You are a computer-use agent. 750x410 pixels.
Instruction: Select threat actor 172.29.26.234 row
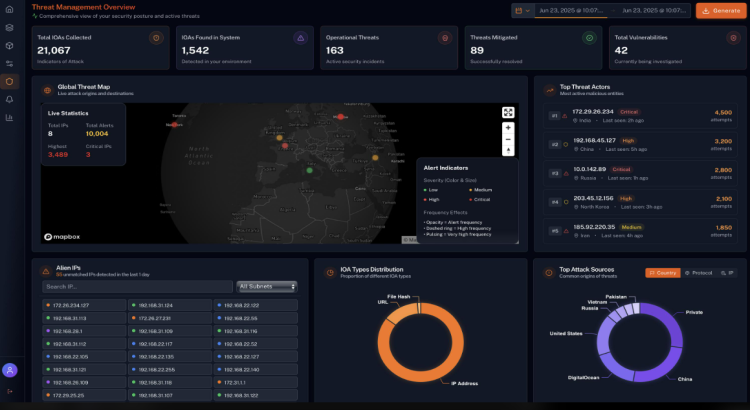point(640,116)
